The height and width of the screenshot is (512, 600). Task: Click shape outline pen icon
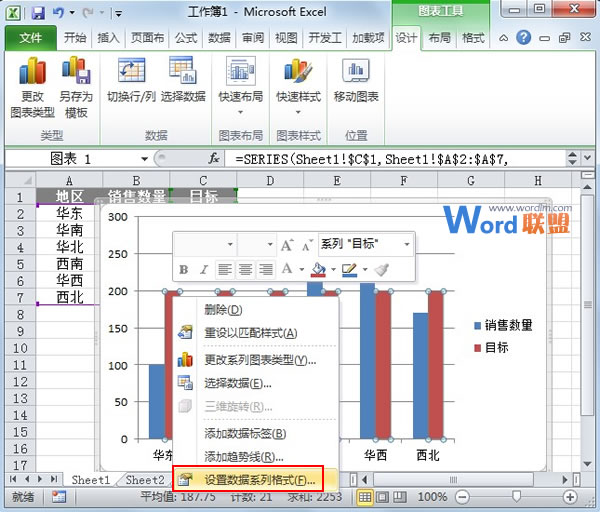(350, 270)
